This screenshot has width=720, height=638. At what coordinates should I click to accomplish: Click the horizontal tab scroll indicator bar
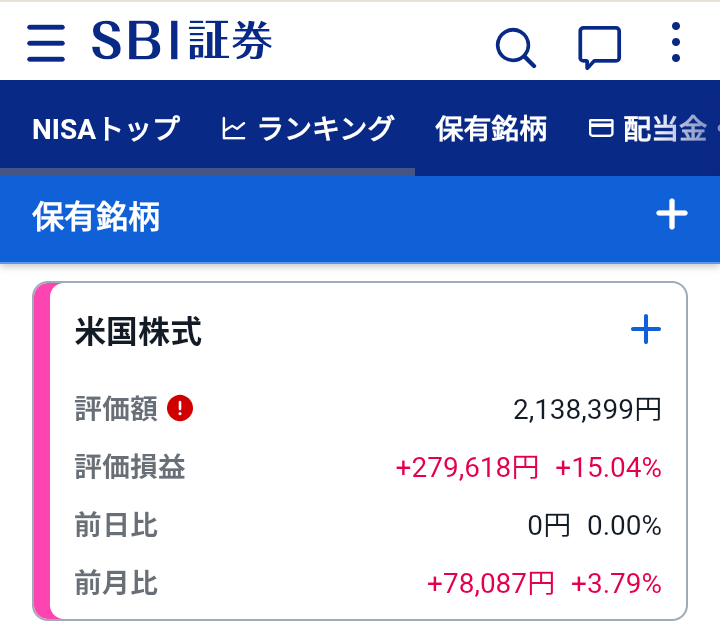tap(208, 172)
